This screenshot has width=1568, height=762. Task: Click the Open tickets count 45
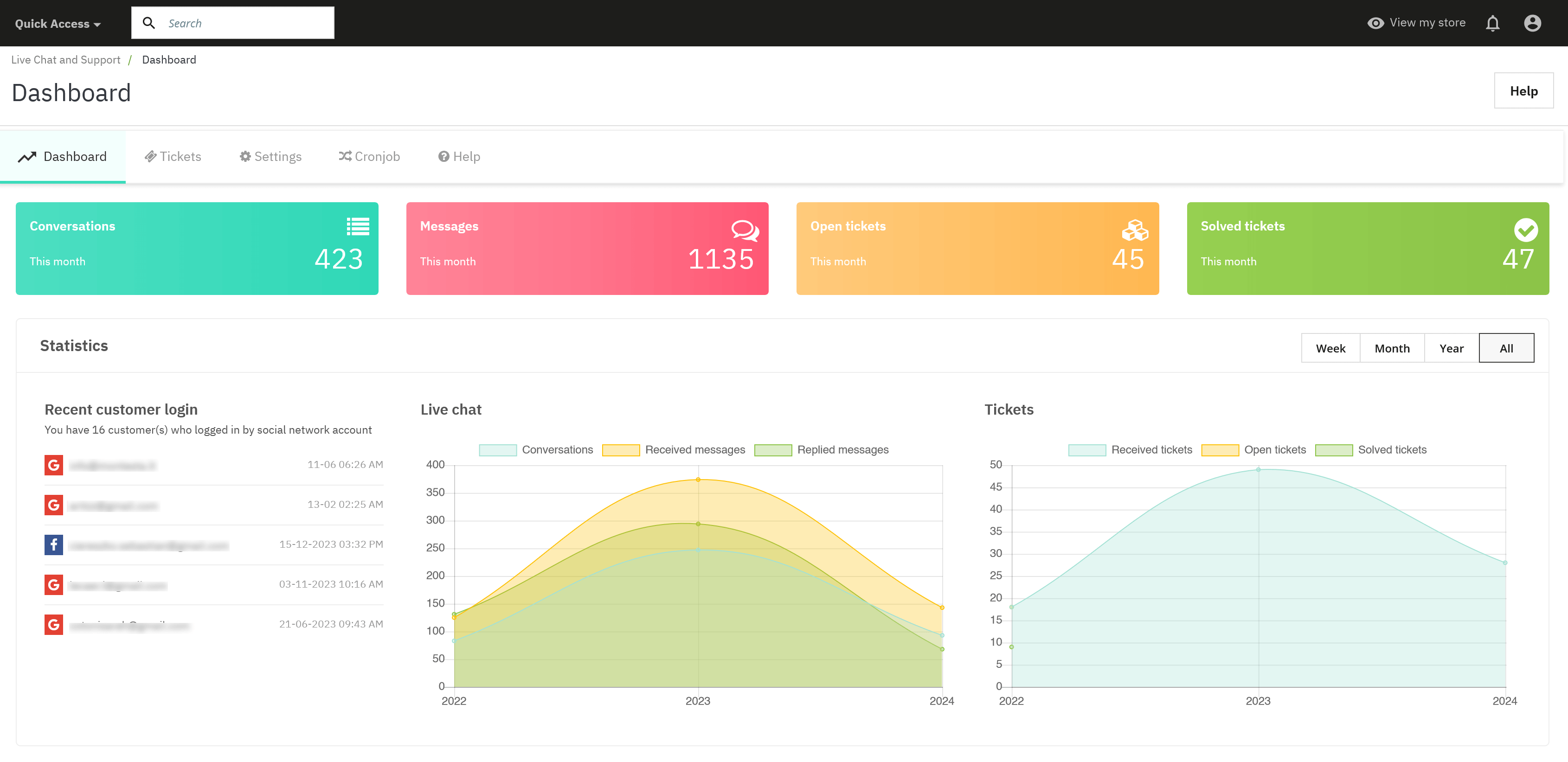(1128, 259)
